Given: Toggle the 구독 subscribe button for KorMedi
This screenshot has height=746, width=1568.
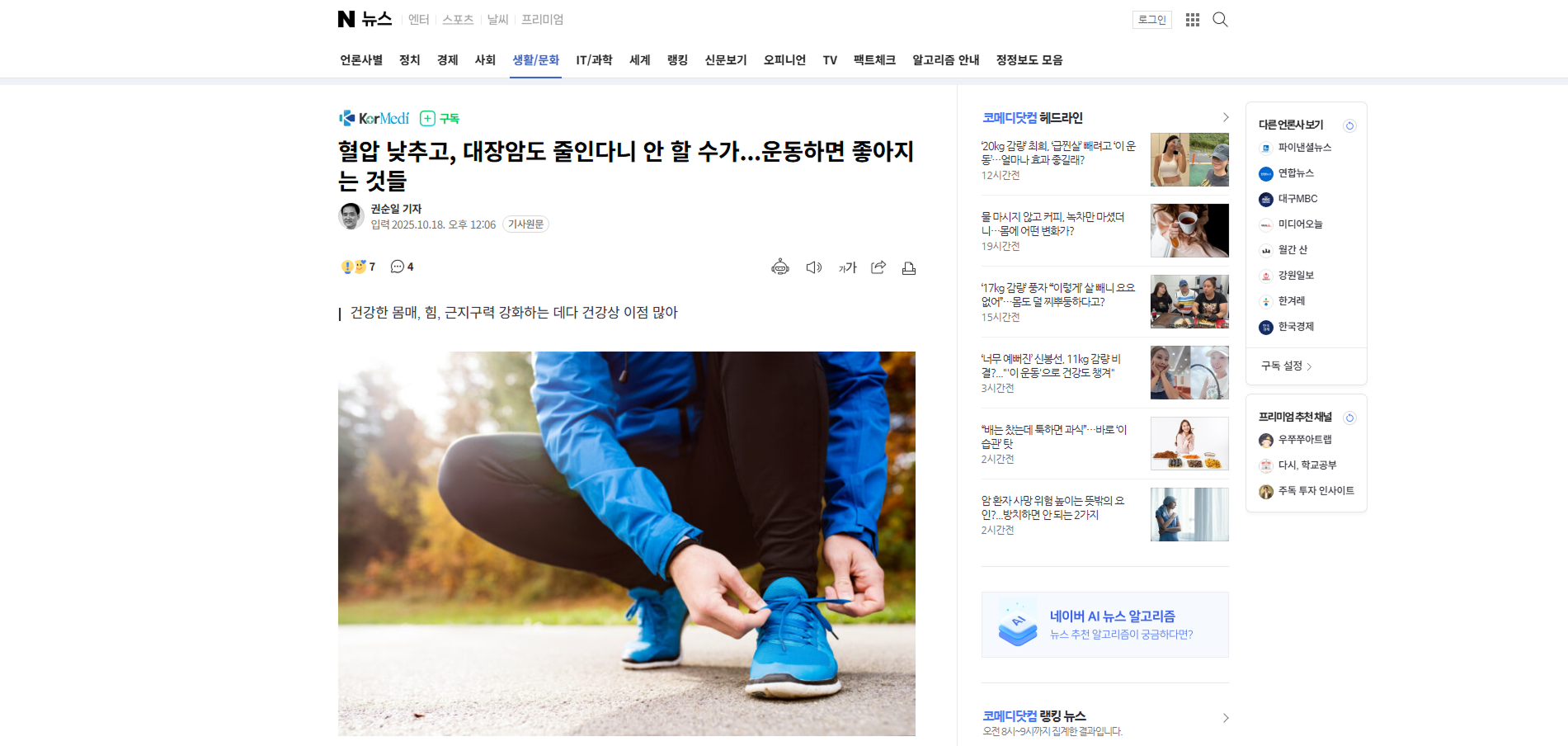Looking at the screenshot, I should (440, 119).
